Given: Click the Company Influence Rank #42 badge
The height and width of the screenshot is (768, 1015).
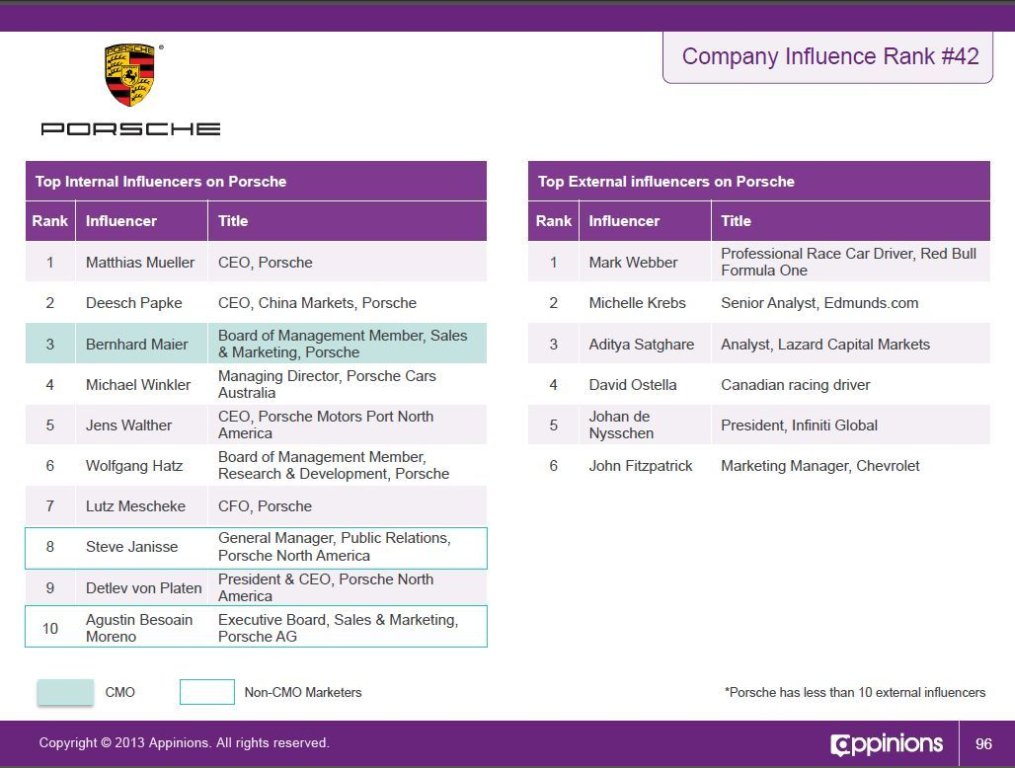Looking at the screenshot, I should point(828,57).
